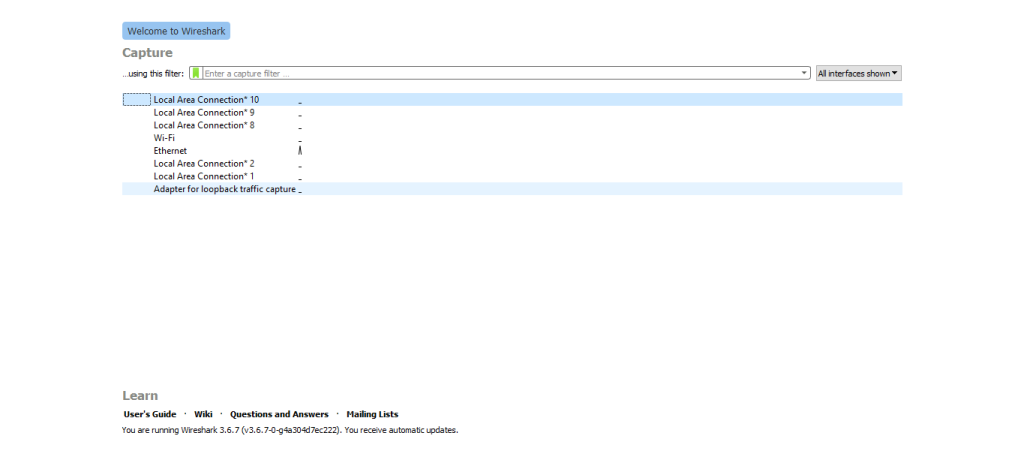Viewport: 1024px width, 454px height.
Task: Open the User's Guide link
Action: pos(149,414)
